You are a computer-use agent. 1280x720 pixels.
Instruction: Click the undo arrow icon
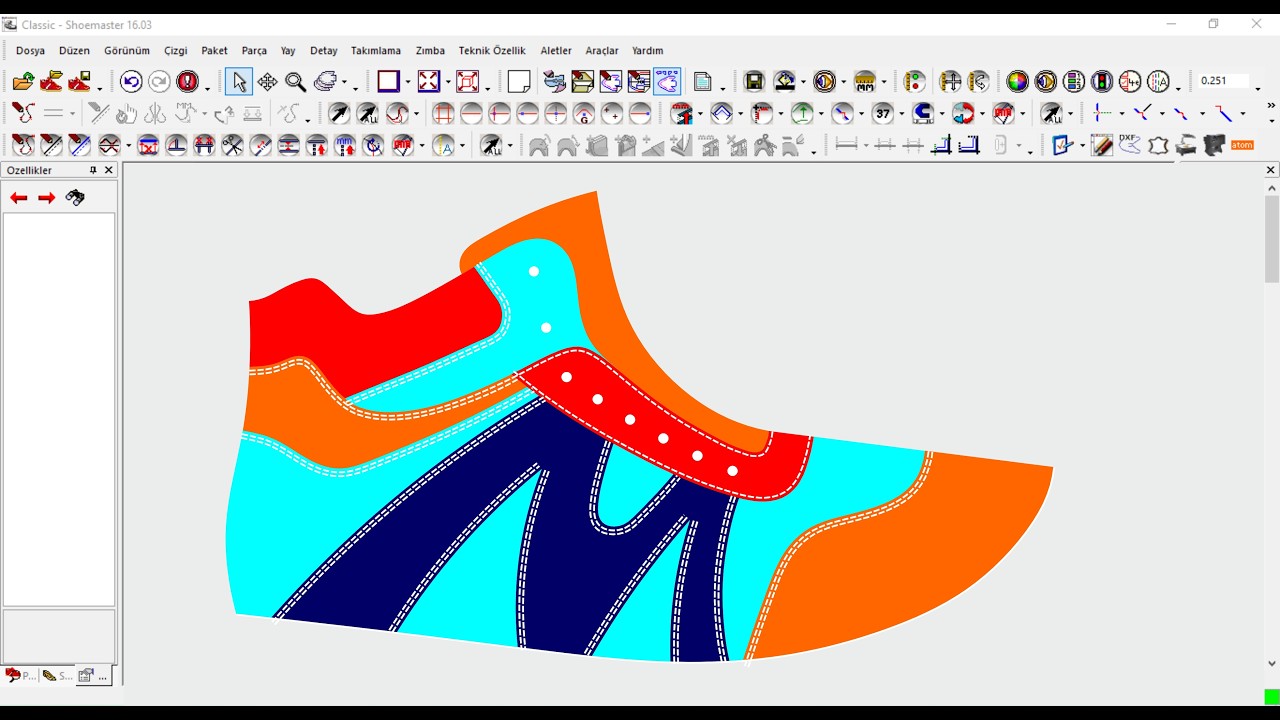[x=131, y=82]
